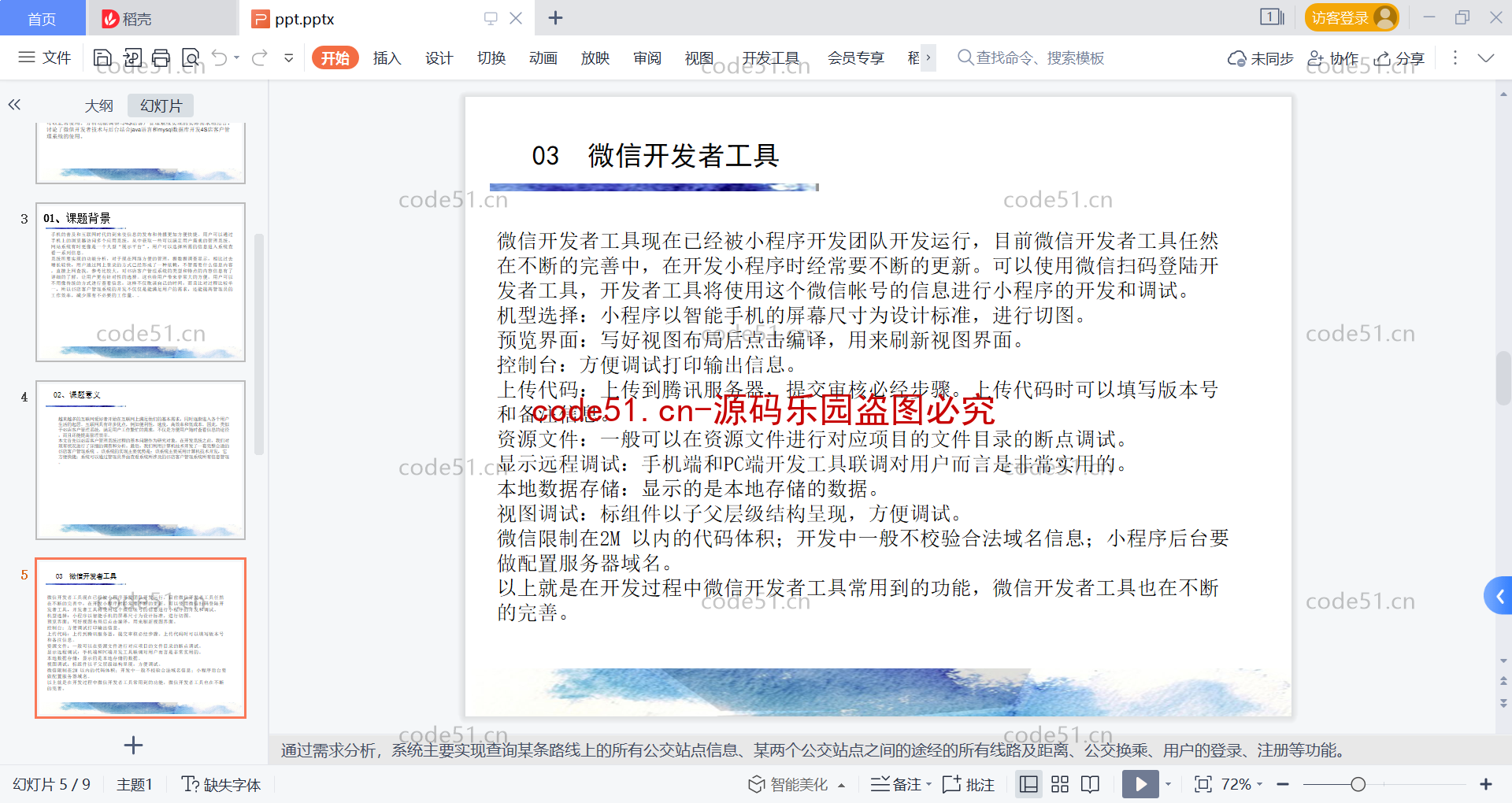Click 幻灯片 5 / 9 status indicator
Viewport: 1512px width, 803px height.
click(x=51, y=784)
